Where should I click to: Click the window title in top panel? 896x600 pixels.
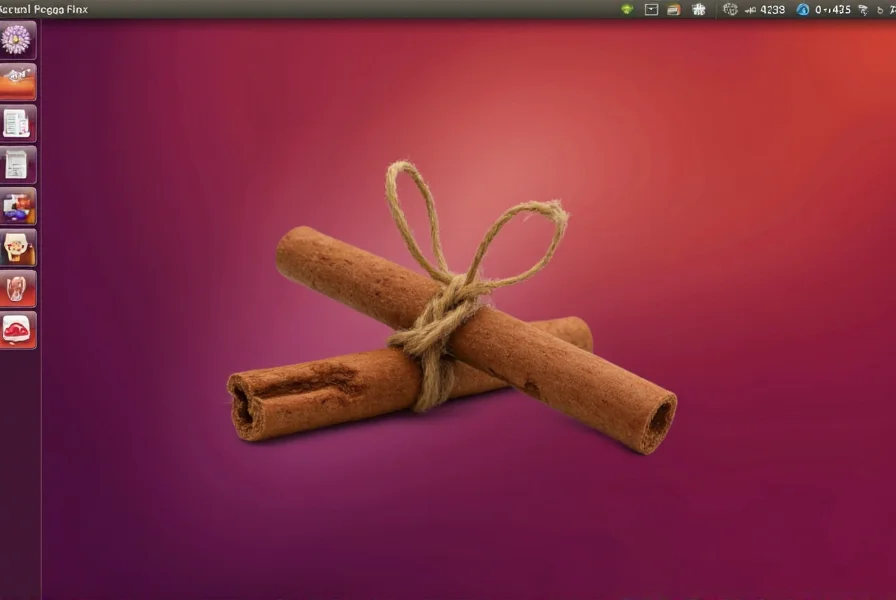point(44,9)
